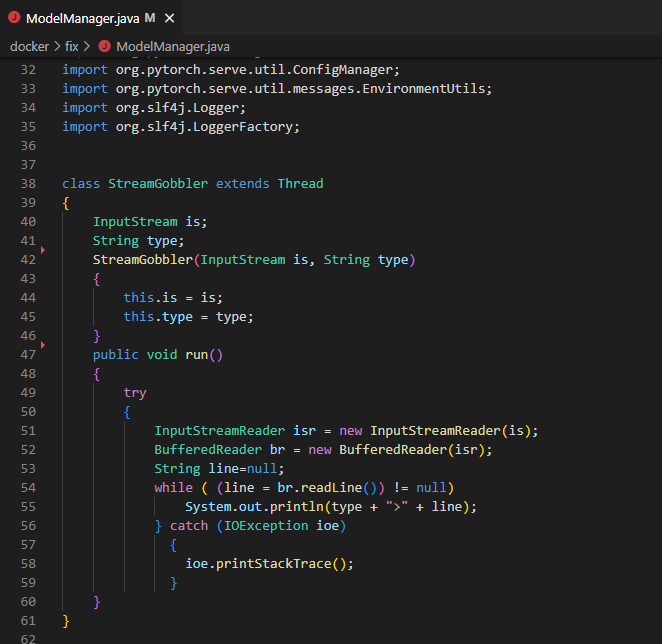The width and height of the screenshot is (662, 644).
Task: Click line number 38 in the gutter
Action: (x=28, y=184)
